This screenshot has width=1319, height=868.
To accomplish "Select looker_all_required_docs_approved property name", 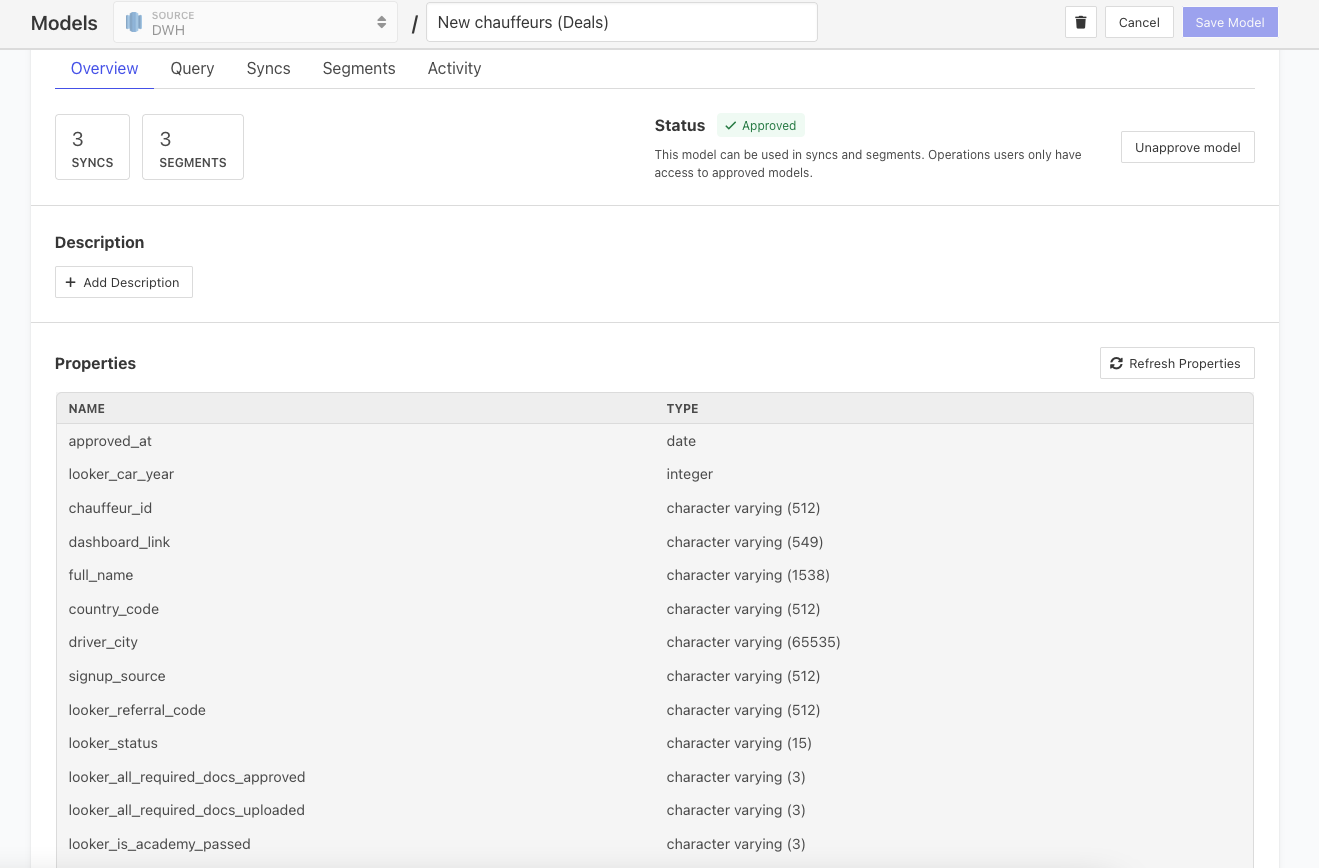I will click(x=187, y=777).
